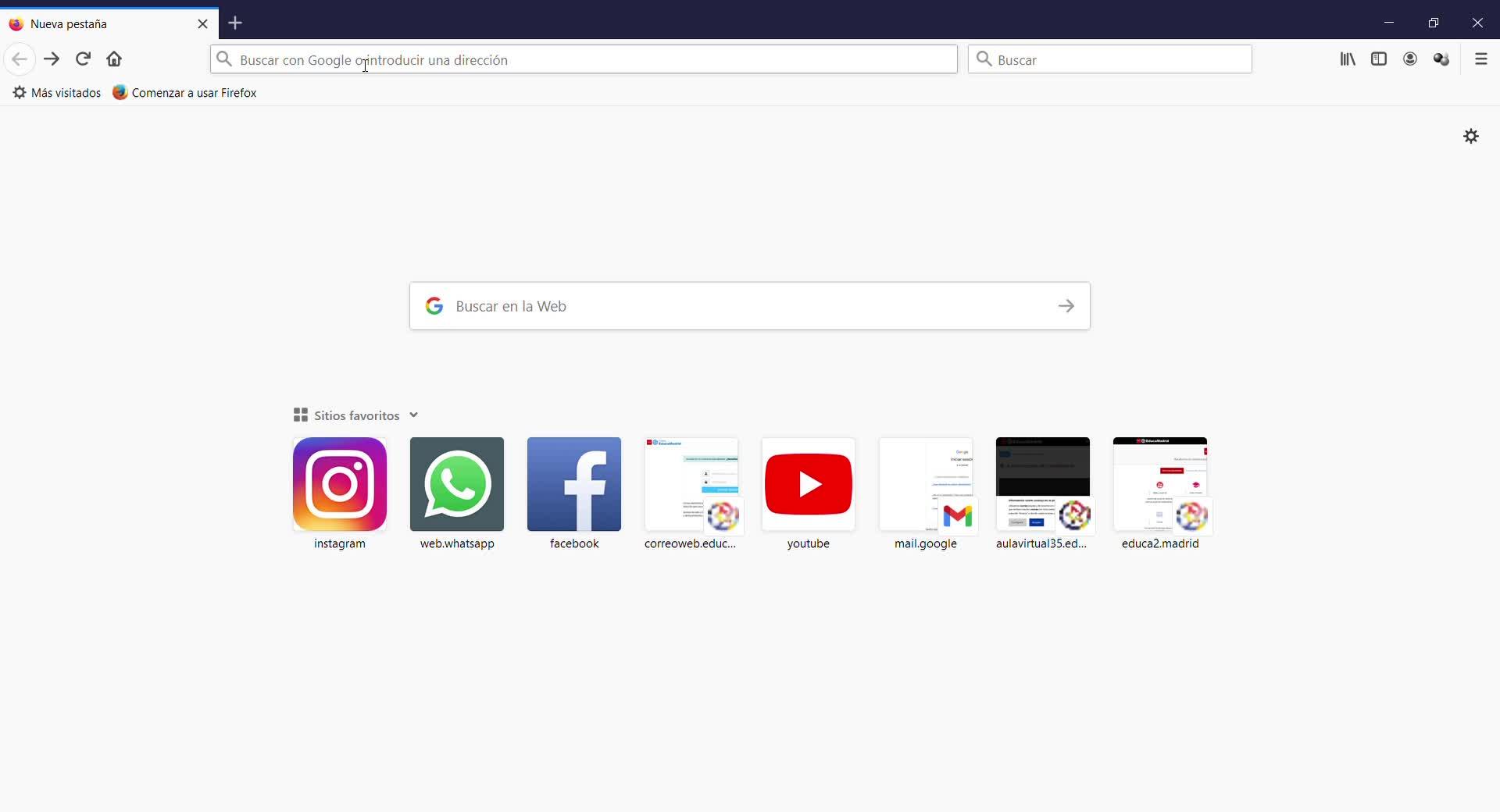The image size is (1500, 812).
Task: Open Comenzar a usar Firefox bookmark
Action: coord(185,93)
